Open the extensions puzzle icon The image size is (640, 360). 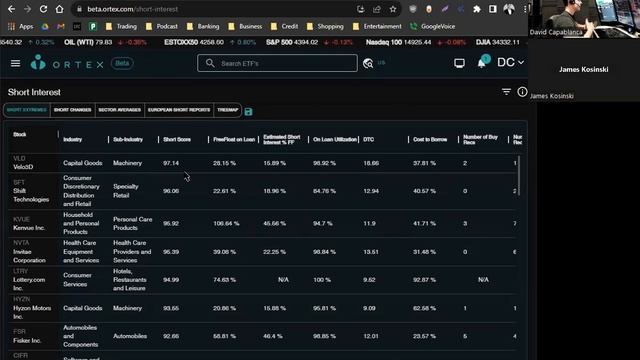(477, 9)
